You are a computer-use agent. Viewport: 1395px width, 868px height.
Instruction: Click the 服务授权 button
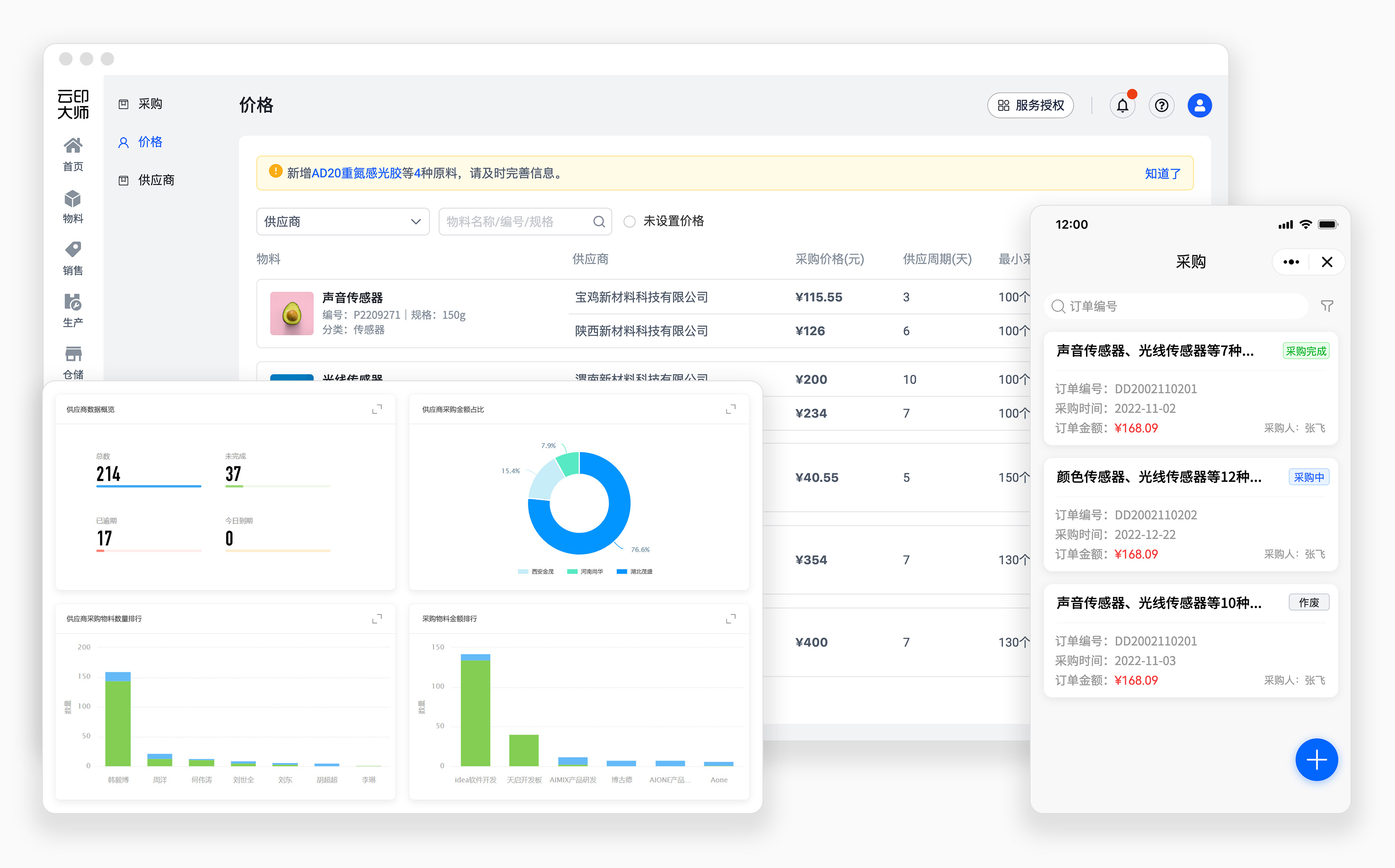pyautogui.click(x=1030, y=105)
